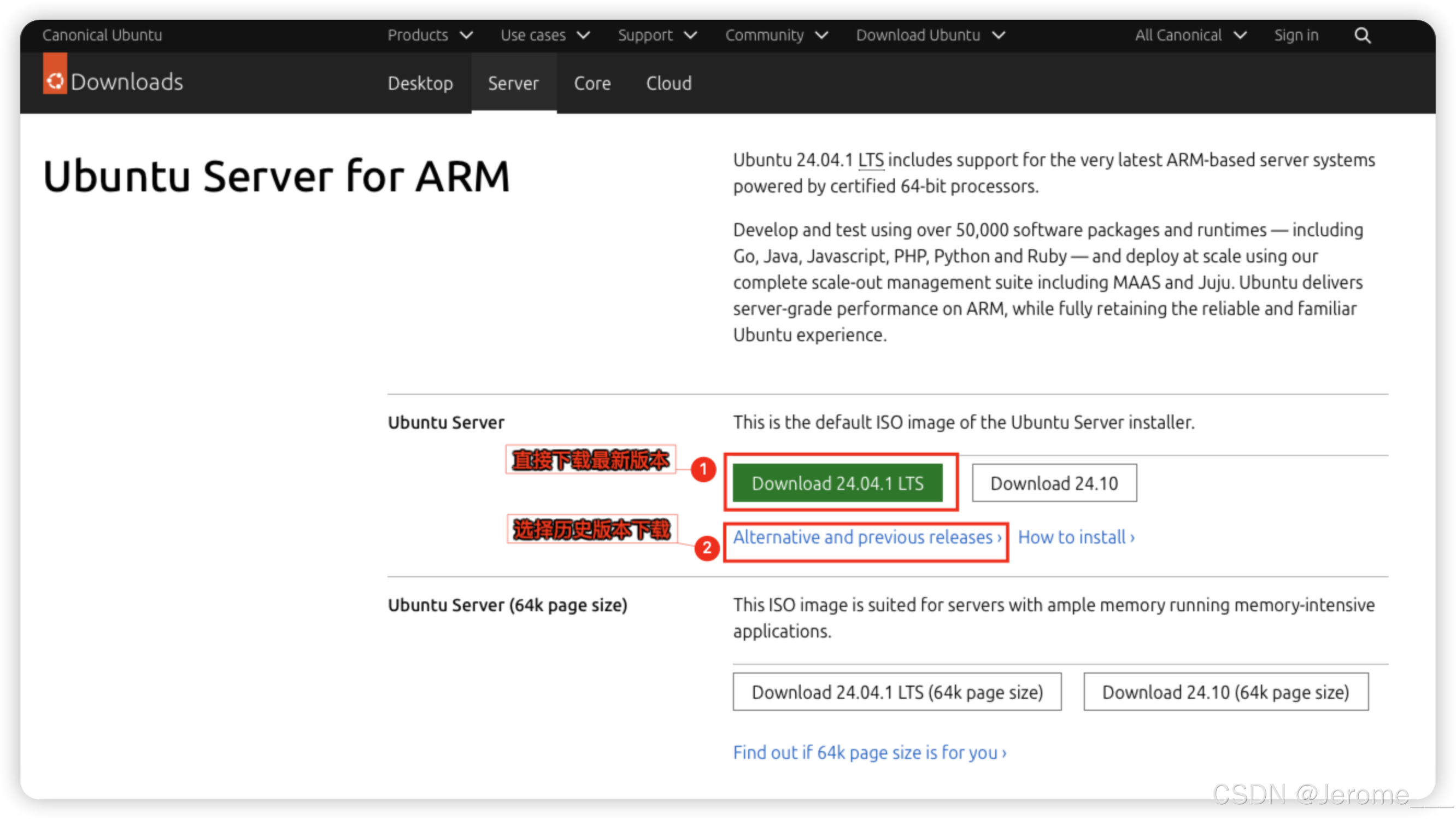The width and height of the screenshot is (1456, 819).
Task: Download 24.10 64k page size image
Action: [x=1225, y=692]
